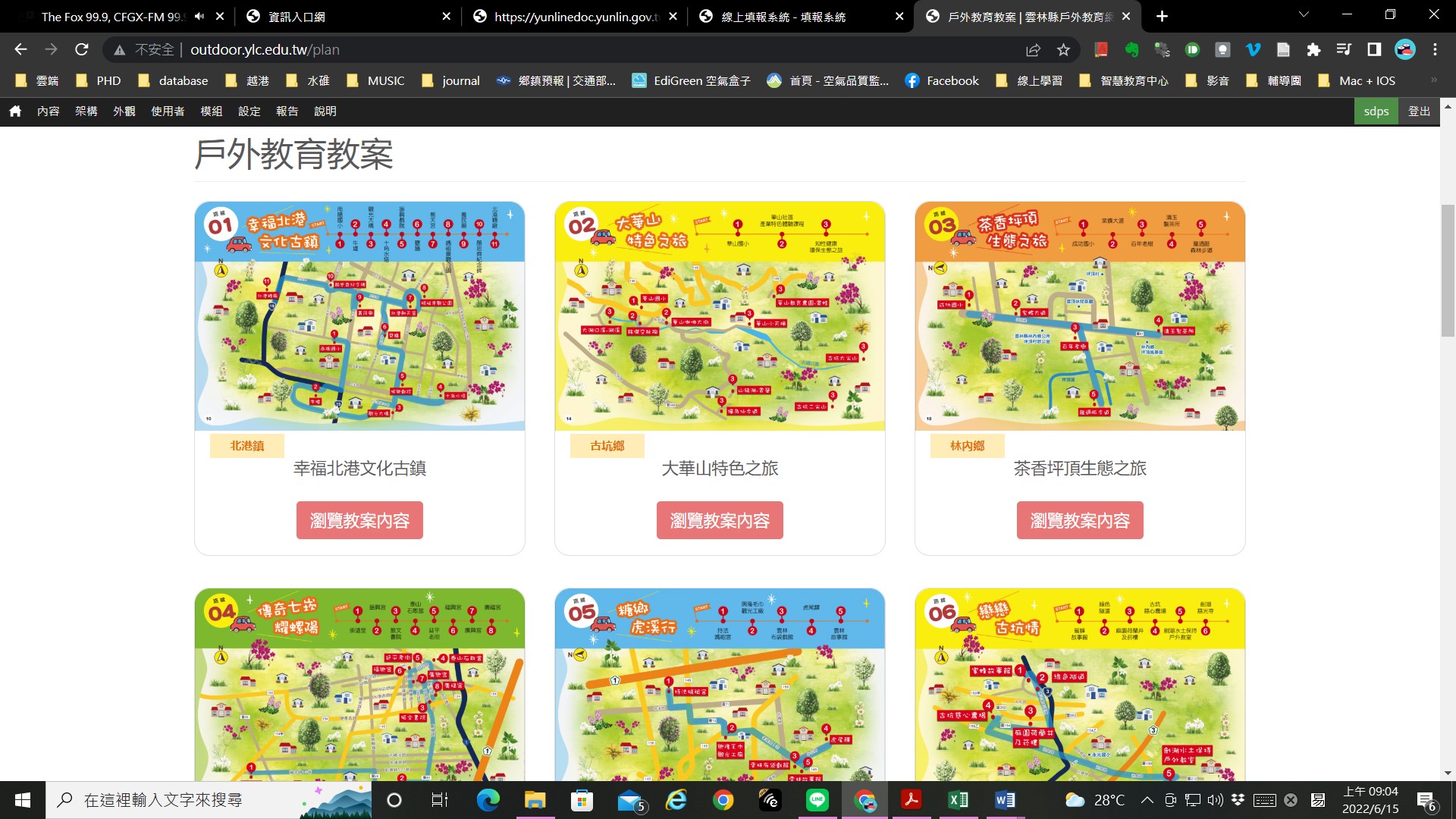Screen dimensions: 1456x819
Task: Click the home icon in site admin bar
Action: (15, 111)
